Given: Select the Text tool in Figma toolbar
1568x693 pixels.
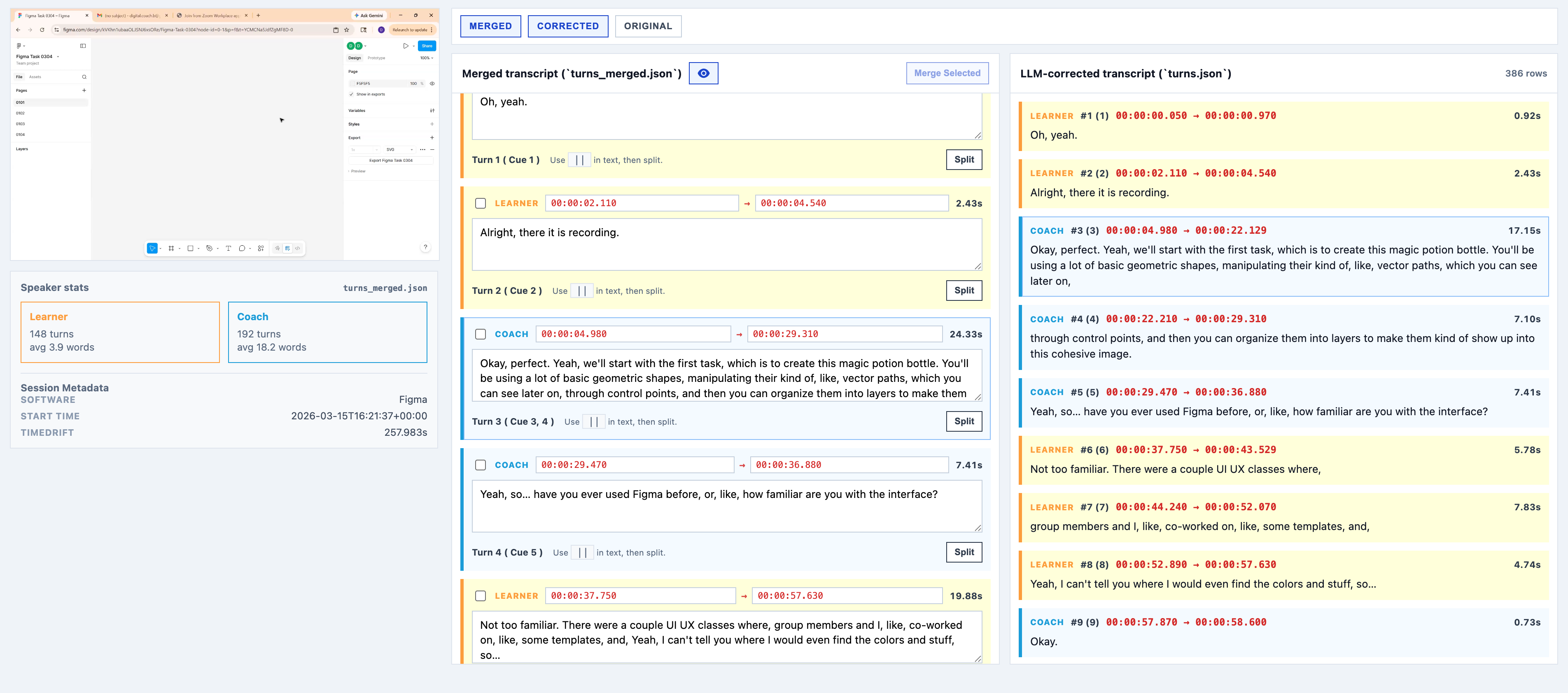Looking at the screenshot, I should pyautogui.click(x=228, y=248).
